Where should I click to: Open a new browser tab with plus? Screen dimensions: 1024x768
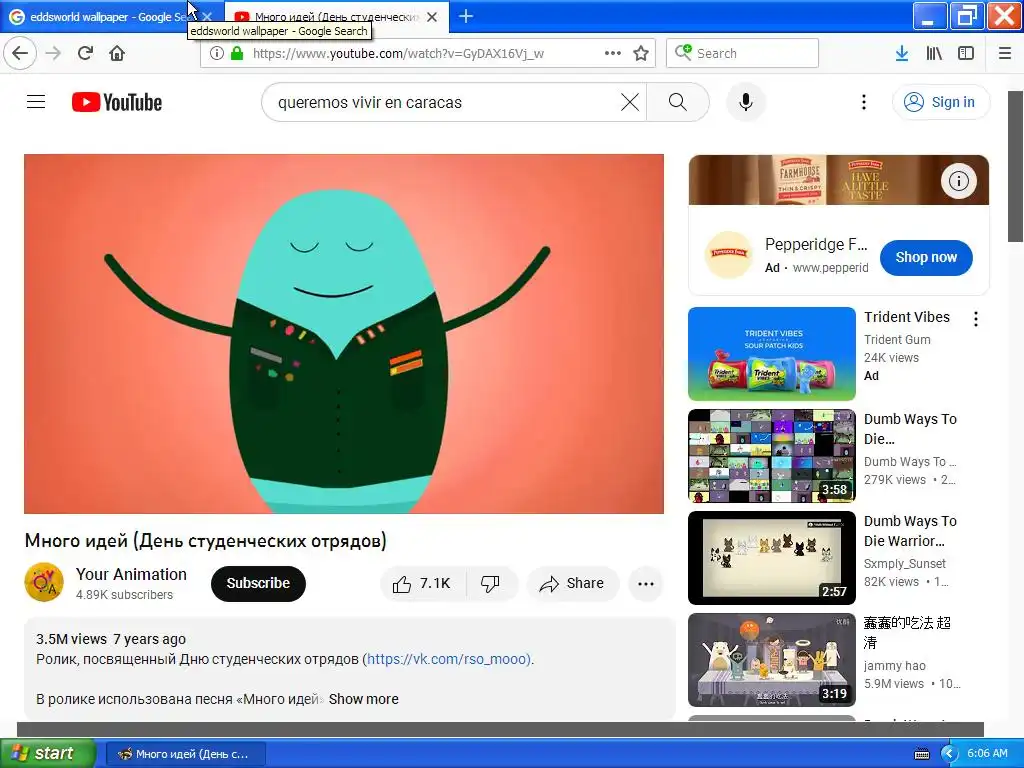466,16
